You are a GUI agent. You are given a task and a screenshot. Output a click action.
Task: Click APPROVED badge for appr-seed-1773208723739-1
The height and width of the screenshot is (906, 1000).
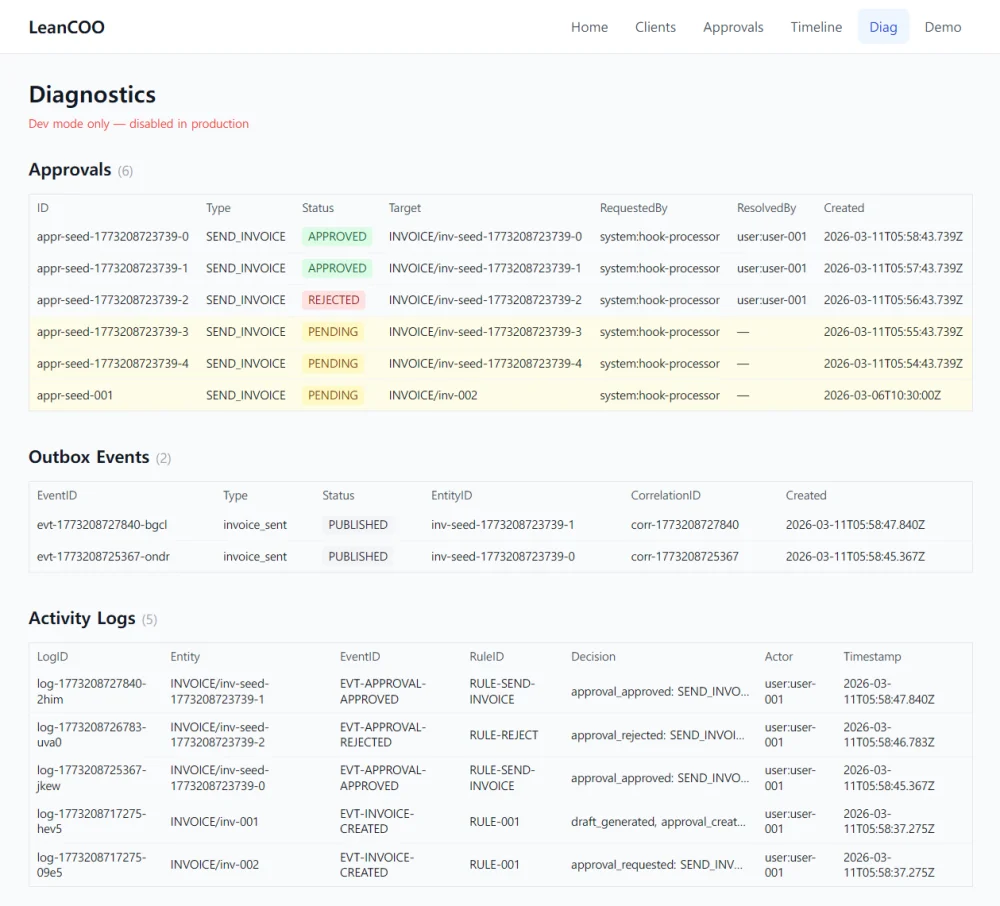(337, 268)
